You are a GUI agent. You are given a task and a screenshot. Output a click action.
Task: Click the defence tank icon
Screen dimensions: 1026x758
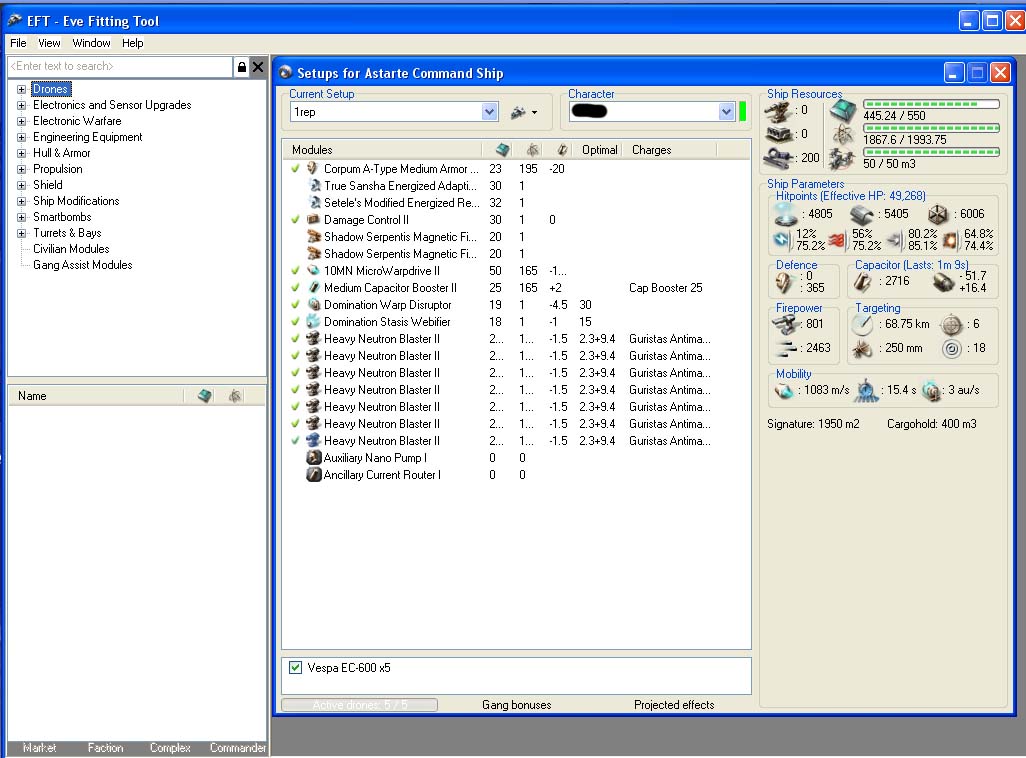pyautogui.click(x=784, y=282)
